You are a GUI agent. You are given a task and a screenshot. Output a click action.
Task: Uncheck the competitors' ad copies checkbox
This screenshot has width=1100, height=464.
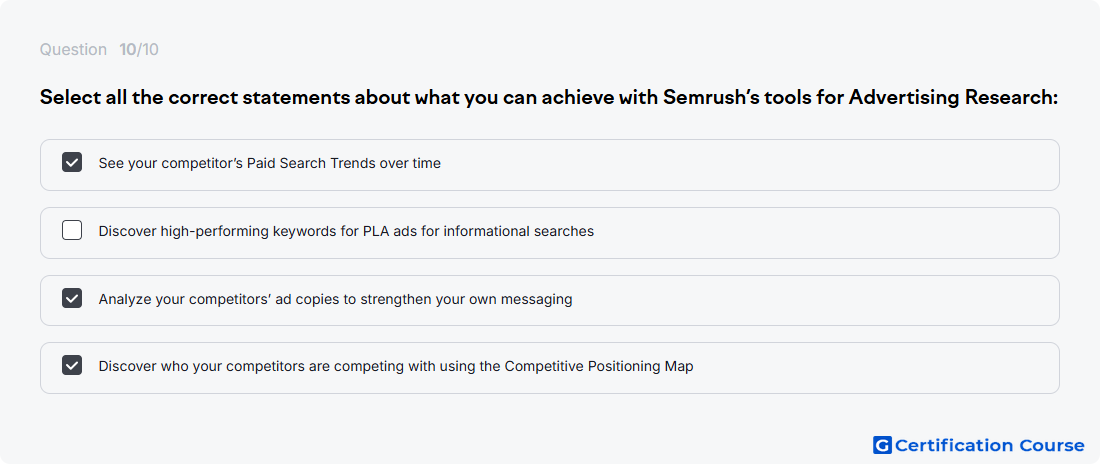tap(72, 298)
